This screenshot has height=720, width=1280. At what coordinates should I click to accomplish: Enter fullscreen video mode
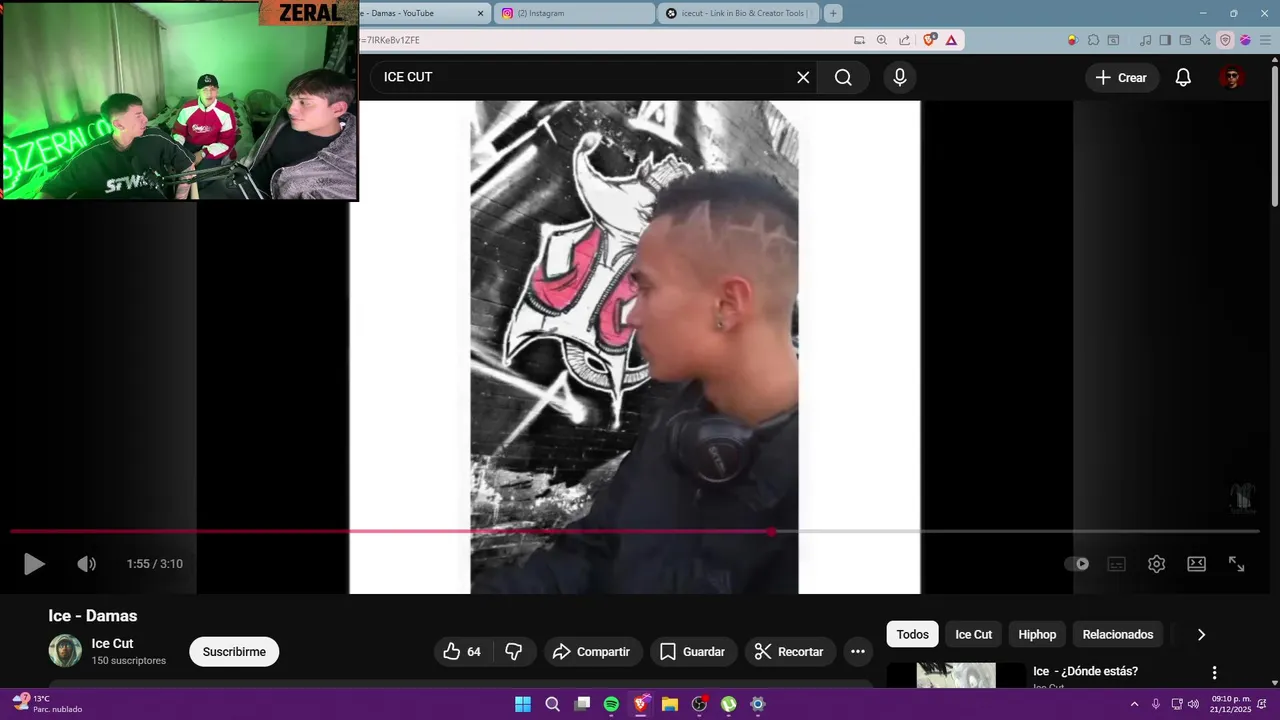click(x=1237, y=564)
